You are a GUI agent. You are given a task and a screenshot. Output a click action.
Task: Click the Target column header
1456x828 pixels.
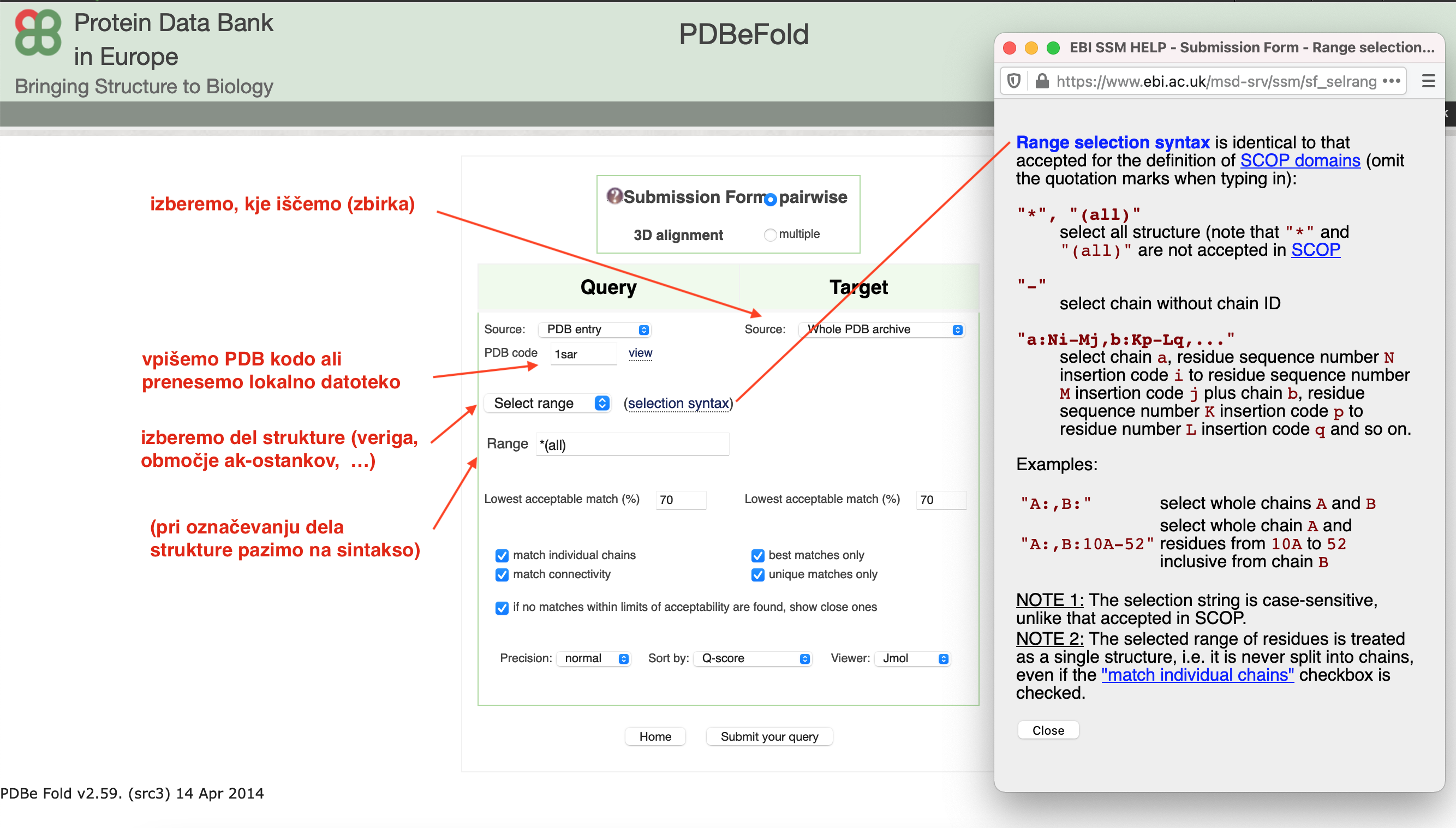[x=858, y=287]
